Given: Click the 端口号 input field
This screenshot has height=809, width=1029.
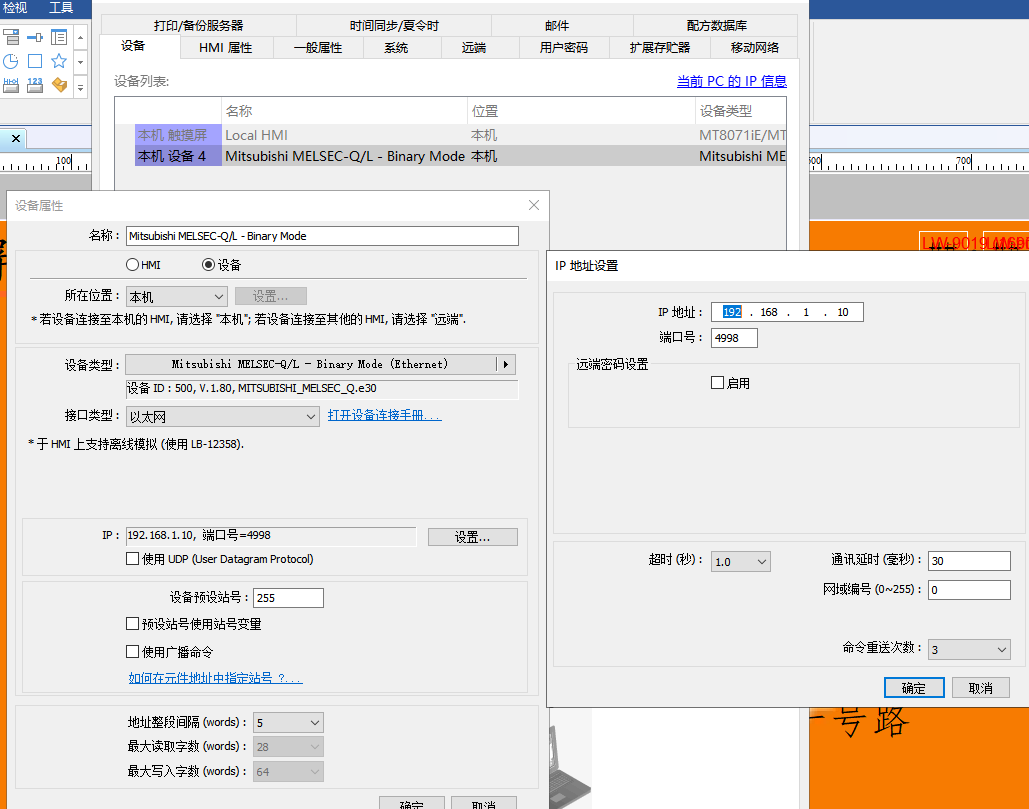Looking at the screenshot, I should click(734, 338).
